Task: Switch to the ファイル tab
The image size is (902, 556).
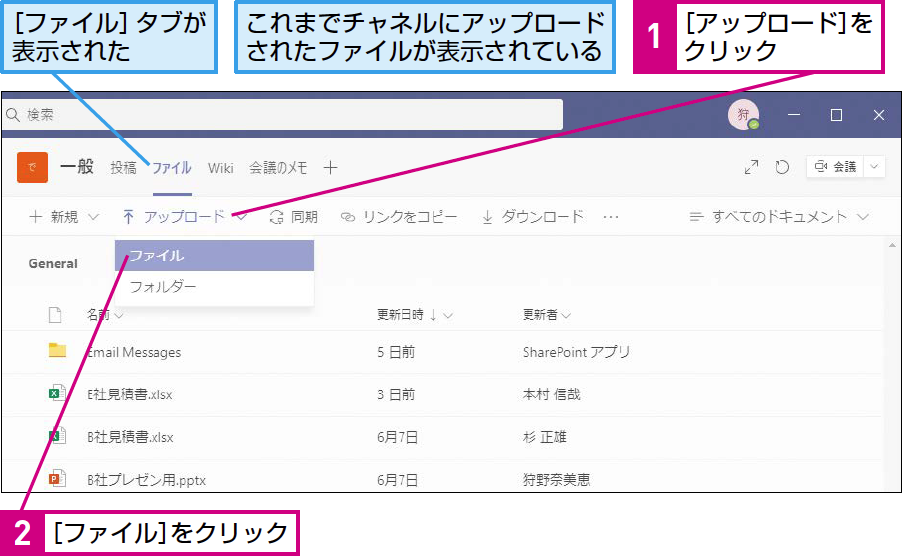Action: point(171,168)
